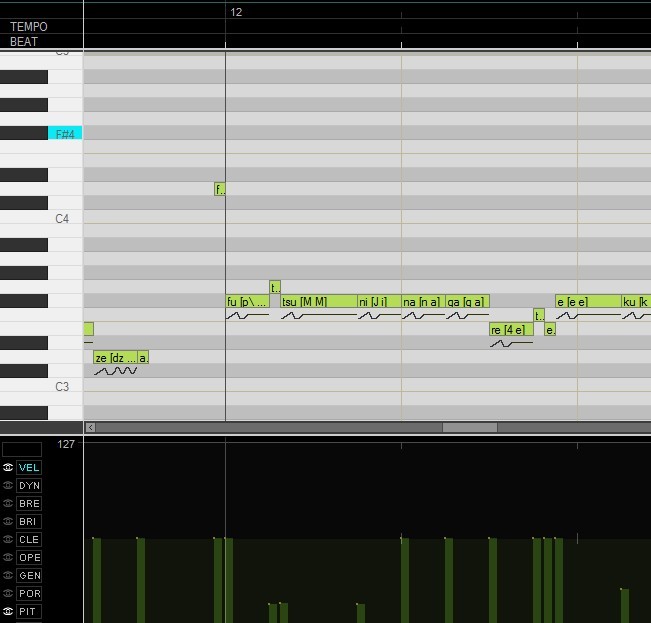Click the empty value field above VEL
The width and height of the screenshot is (651, 623).
[x=22, y=449]
